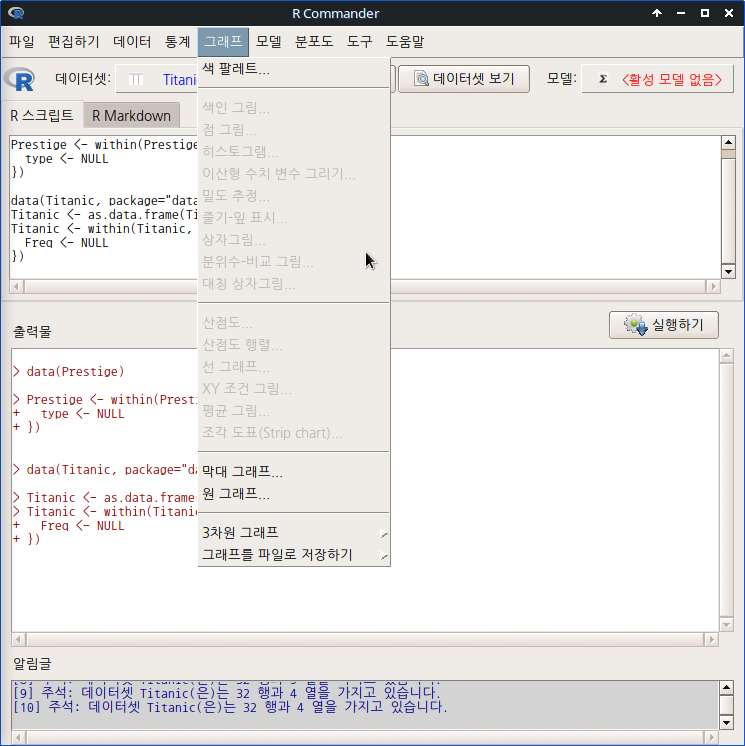The image size is (745, 746).
Task: Open the 분포도 menu
Action: tap(314, 42)
